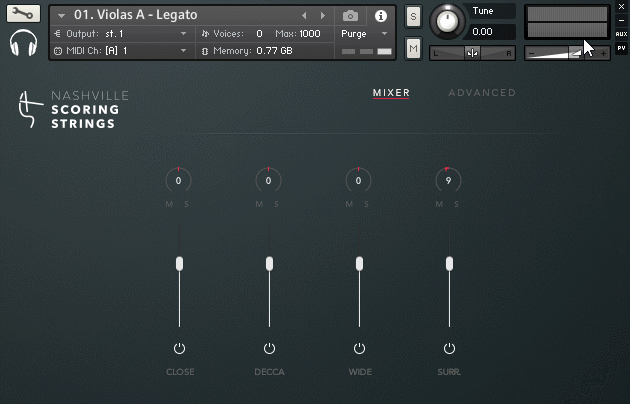The width and height of the screenshot is (630, 404).
Task: Click the SURR. pan knob showing 9
Action: click(448, 181)
